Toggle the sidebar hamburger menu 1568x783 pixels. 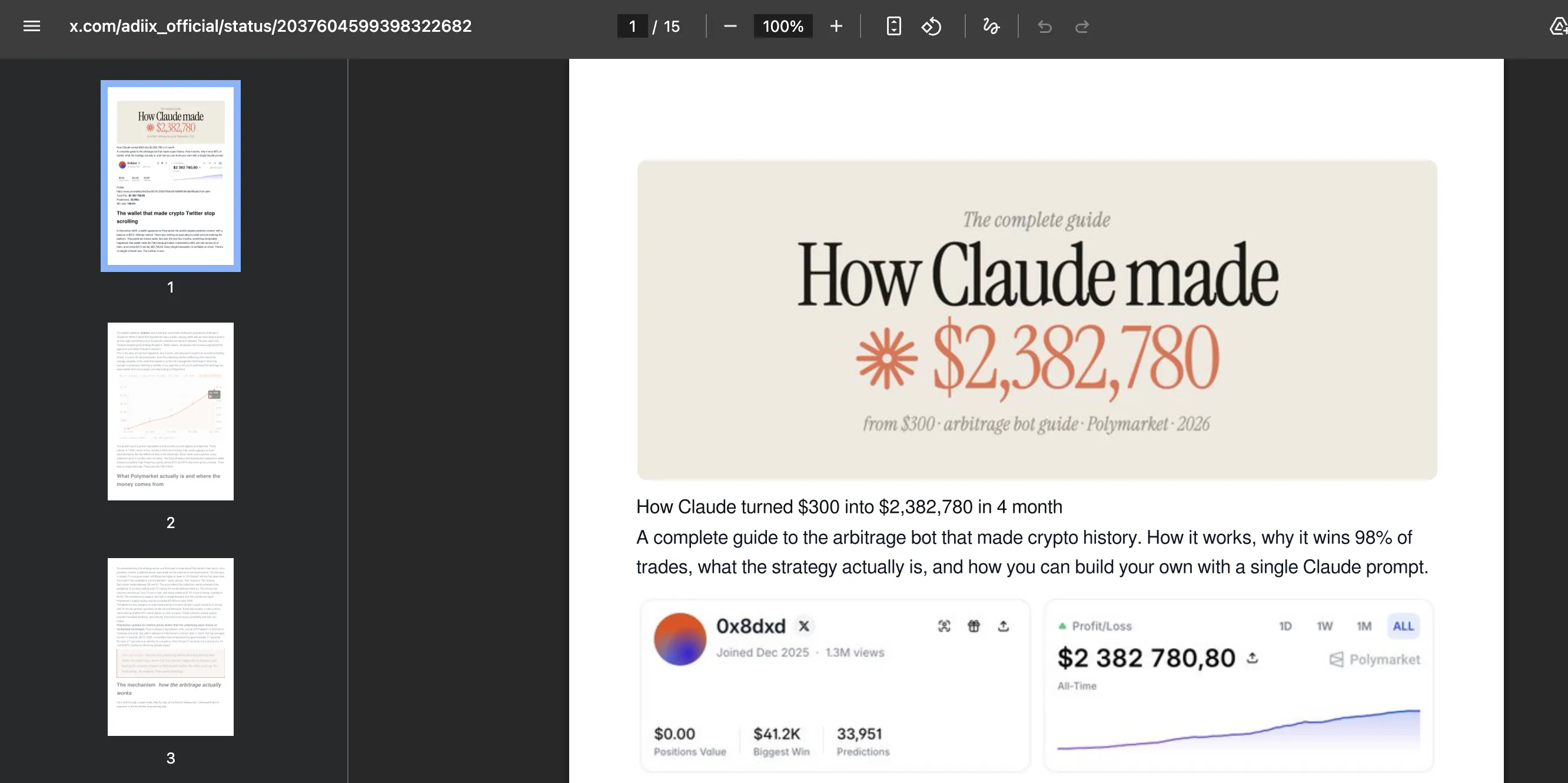pyautogui.click(x=32, y=26)
